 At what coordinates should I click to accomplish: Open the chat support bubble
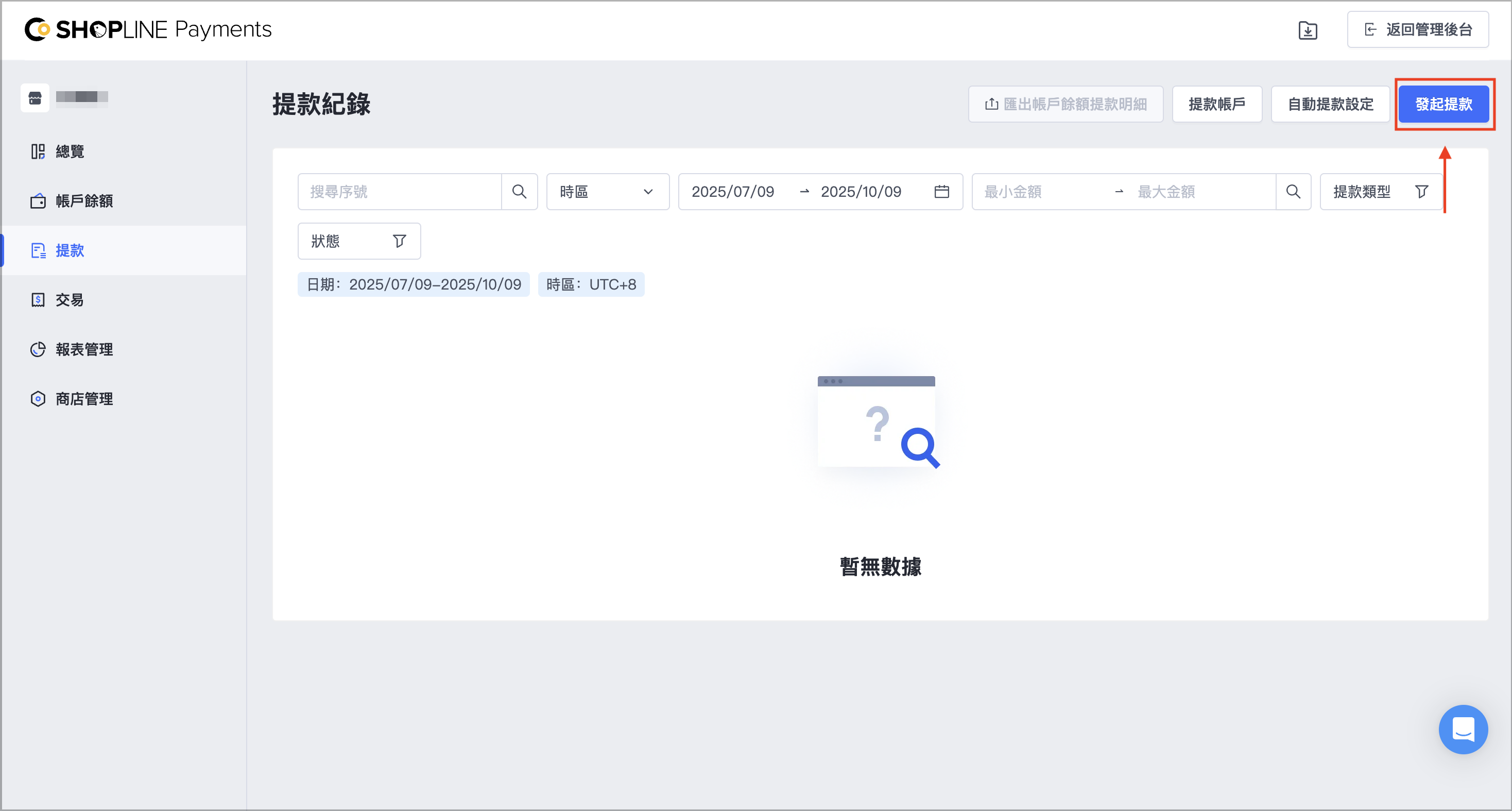[1463, 730]
